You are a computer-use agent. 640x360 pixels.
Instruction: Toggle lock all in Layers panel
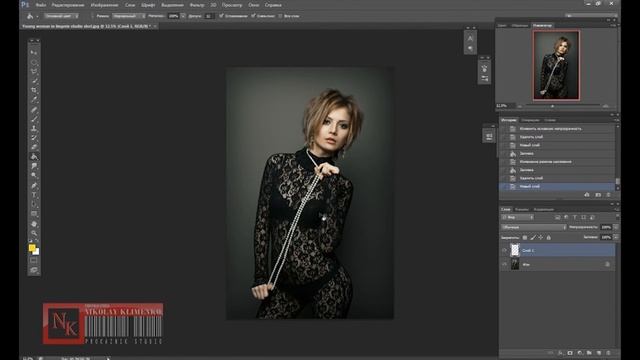tap(549, 238)
